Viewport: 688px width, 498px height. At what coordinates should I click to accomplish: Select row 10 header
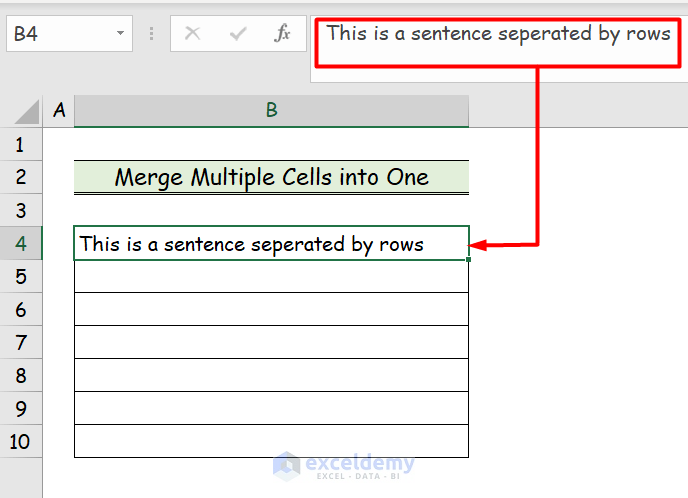click(21, 441)
